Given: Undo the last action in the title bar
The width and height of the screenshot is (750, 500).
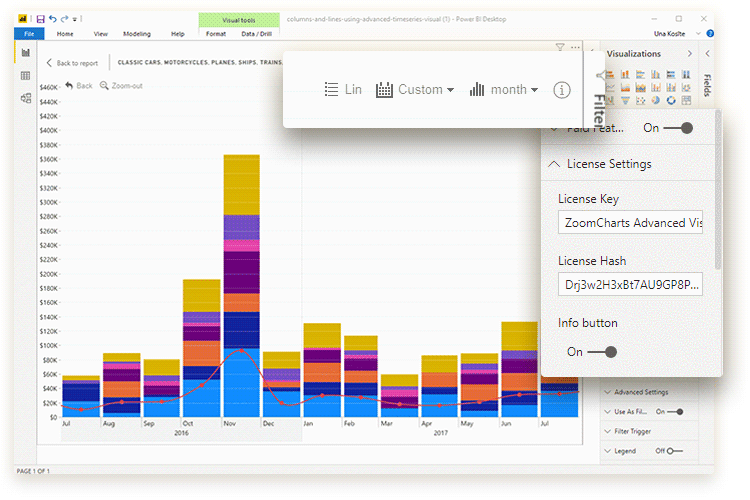Looking at the screenshot, I should pyautogui.click(x=53, y=19).
